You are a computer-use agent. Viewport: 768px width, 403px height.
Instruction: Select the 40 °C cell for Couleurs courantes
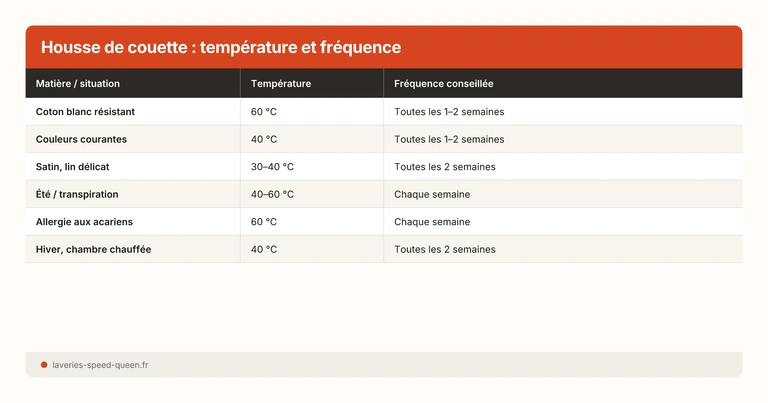click(264, 139)
